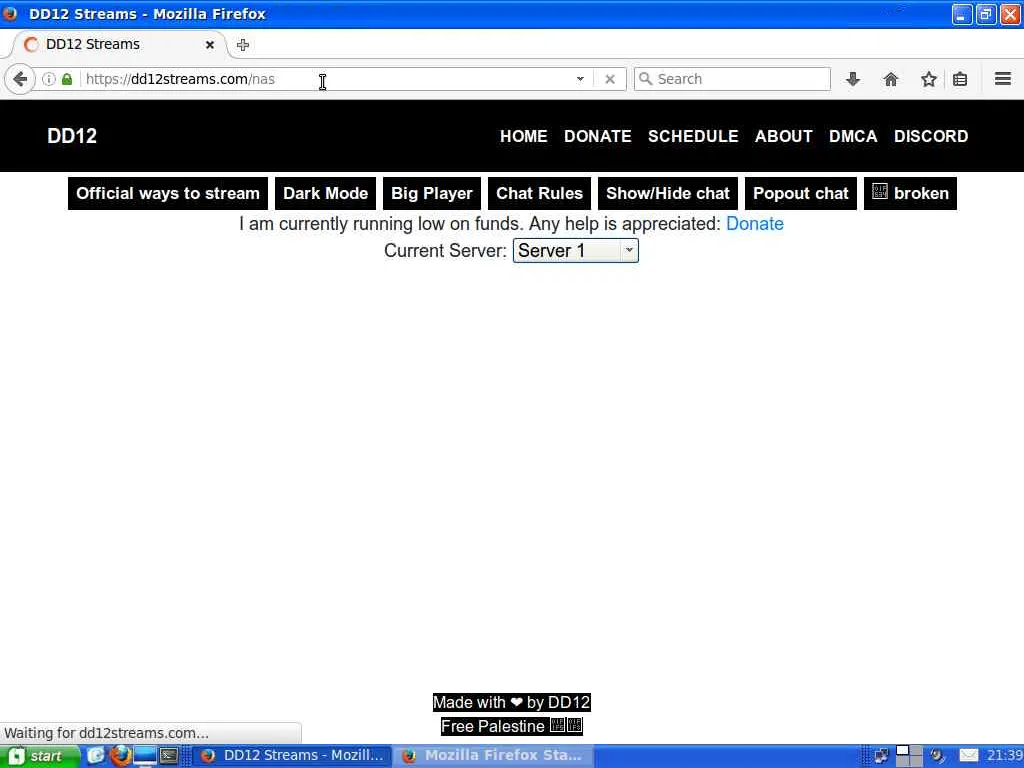Viewport: 1024px width, 768px height.
Task: Expand the address bar history dropdown
Action: coord(580,79)
